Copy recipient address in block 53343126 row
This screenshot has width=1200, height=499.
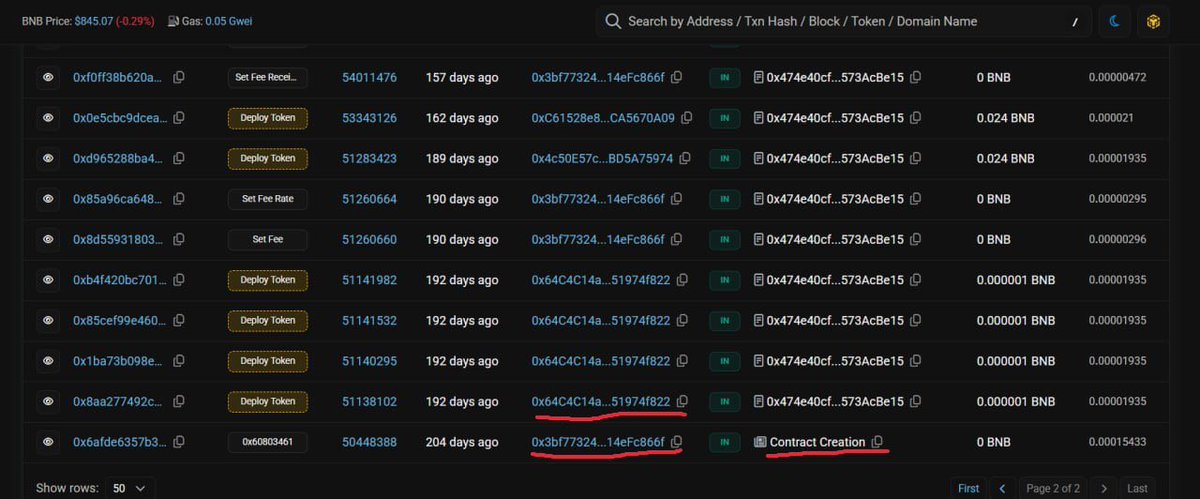click(x=915, y=118)
